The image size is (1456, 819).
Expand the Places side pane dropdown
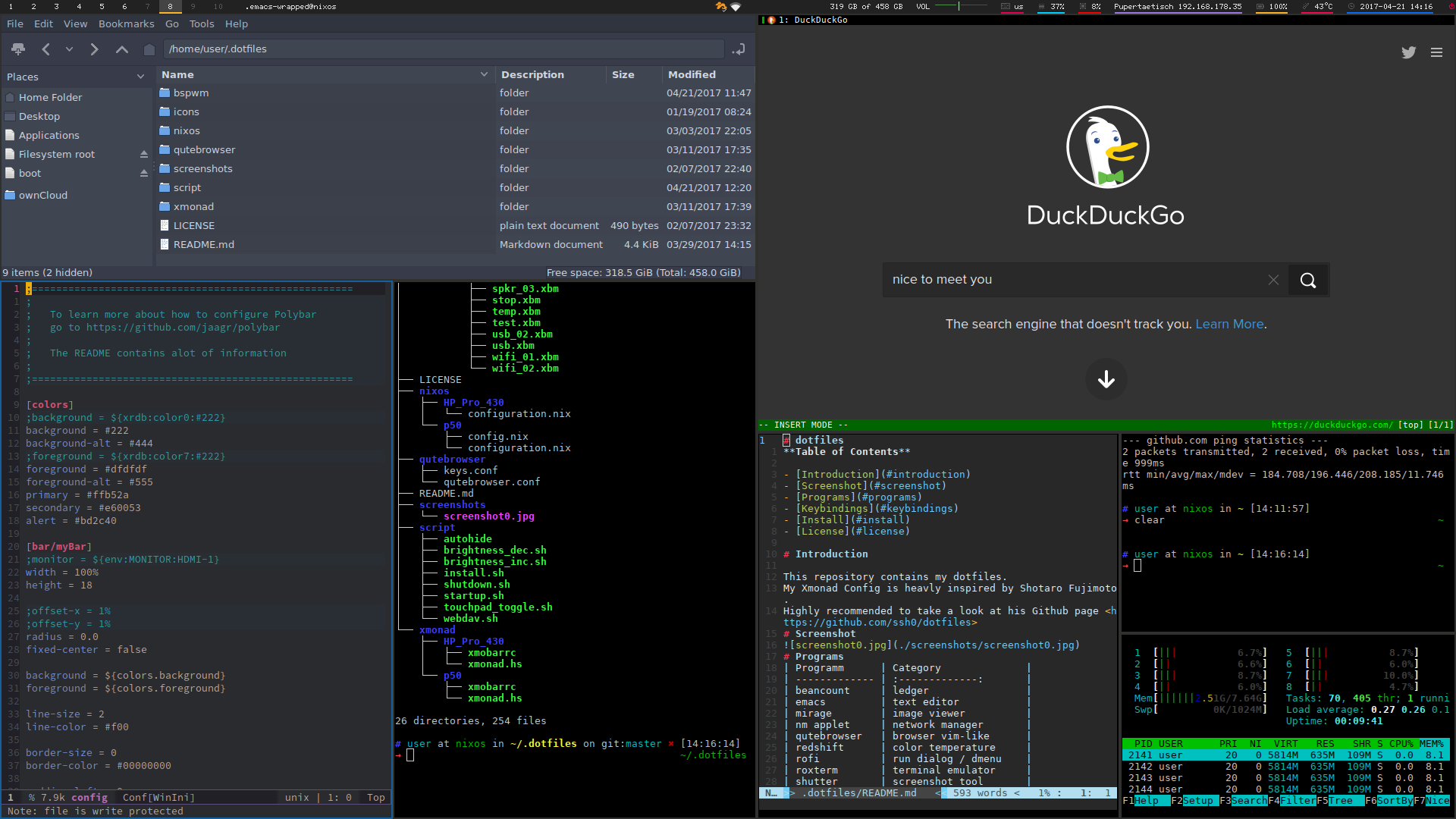[140, 77]
